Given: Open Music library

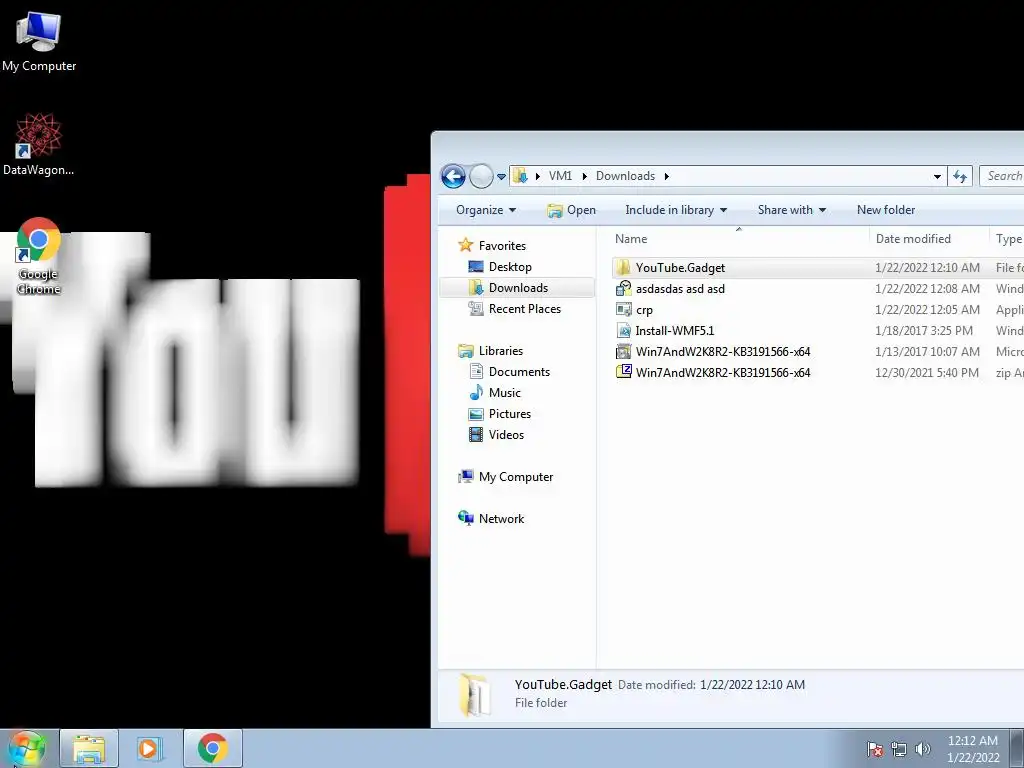Looking at the screenshot, I should coord(504,392).
